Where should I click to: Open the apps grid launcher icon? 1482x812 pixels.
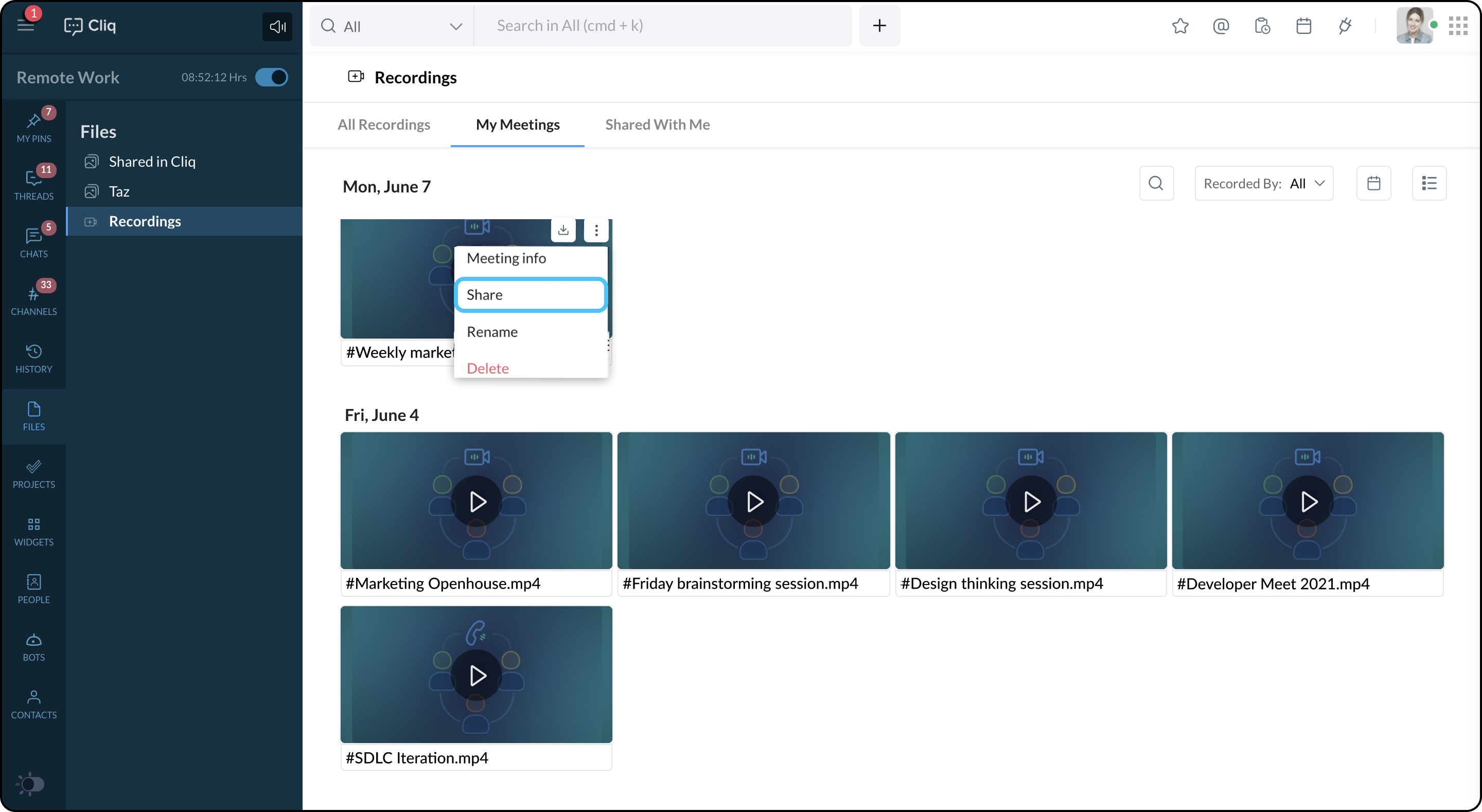[x=1458, y=26]
